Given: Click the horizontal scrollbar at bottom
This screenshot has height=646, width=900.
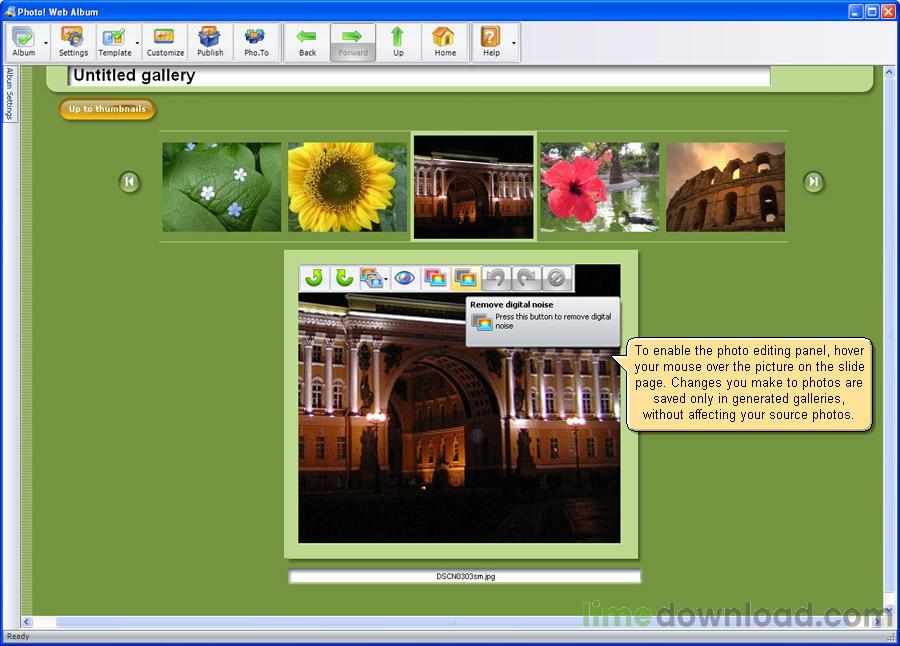Looking at the screenshot, I should point(450,622).
